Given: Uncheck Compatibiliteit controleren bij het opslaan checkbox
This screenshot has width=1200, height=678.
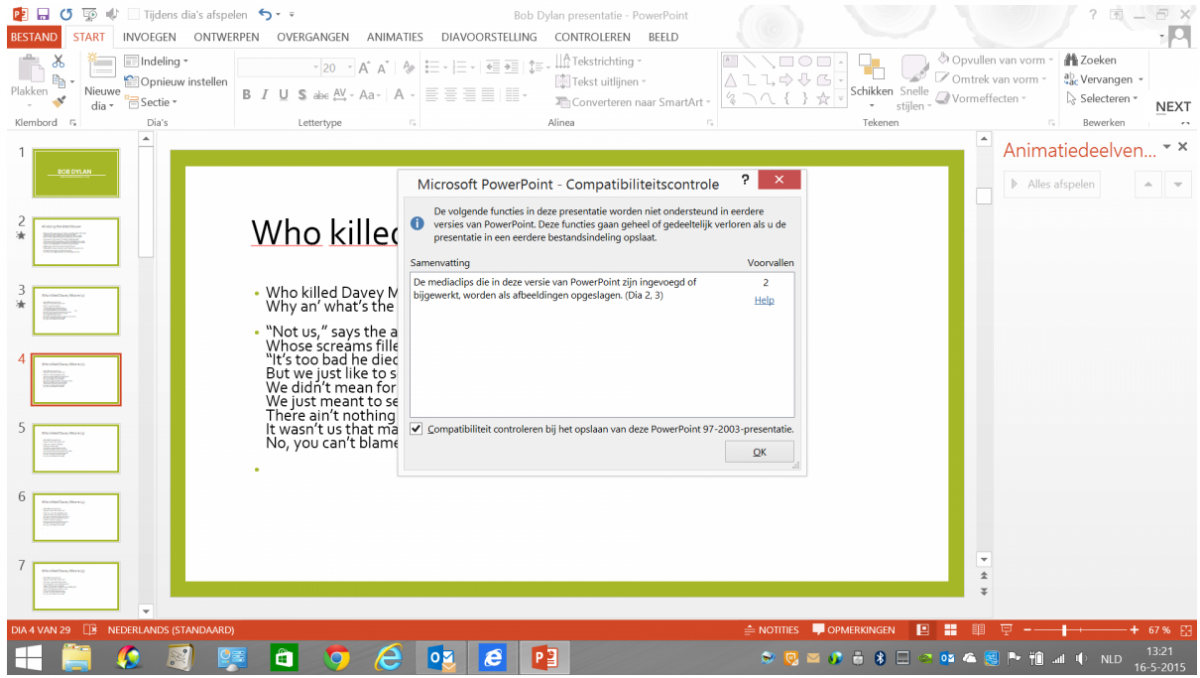Looking at the screenshot, I should (x=417, y=429).
